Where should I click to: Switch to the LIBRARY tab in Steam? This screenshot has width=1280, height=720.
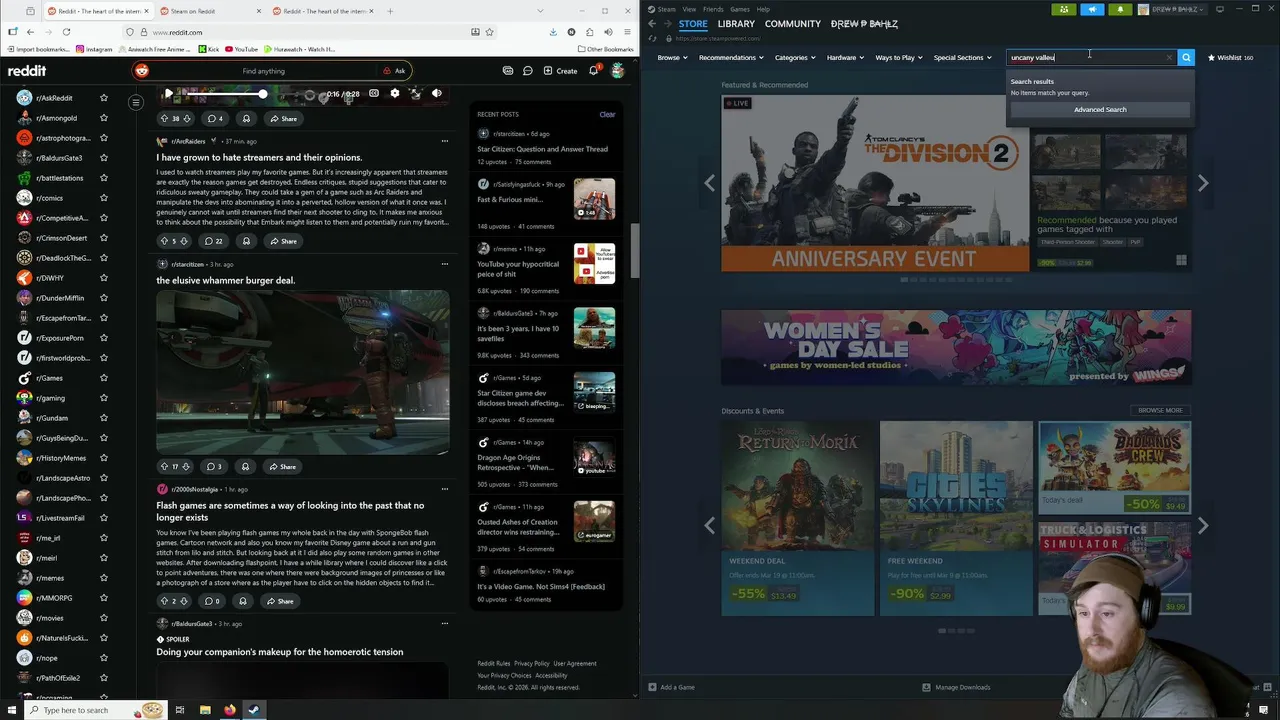[x=736, y=23]
